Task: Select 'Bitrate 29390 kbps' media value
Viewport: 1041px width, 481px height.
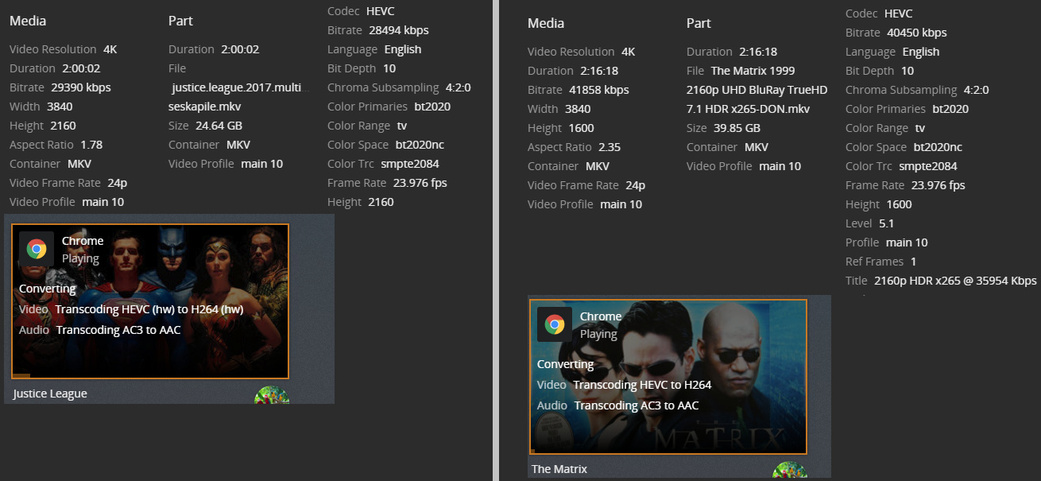Action: (60, 88)
